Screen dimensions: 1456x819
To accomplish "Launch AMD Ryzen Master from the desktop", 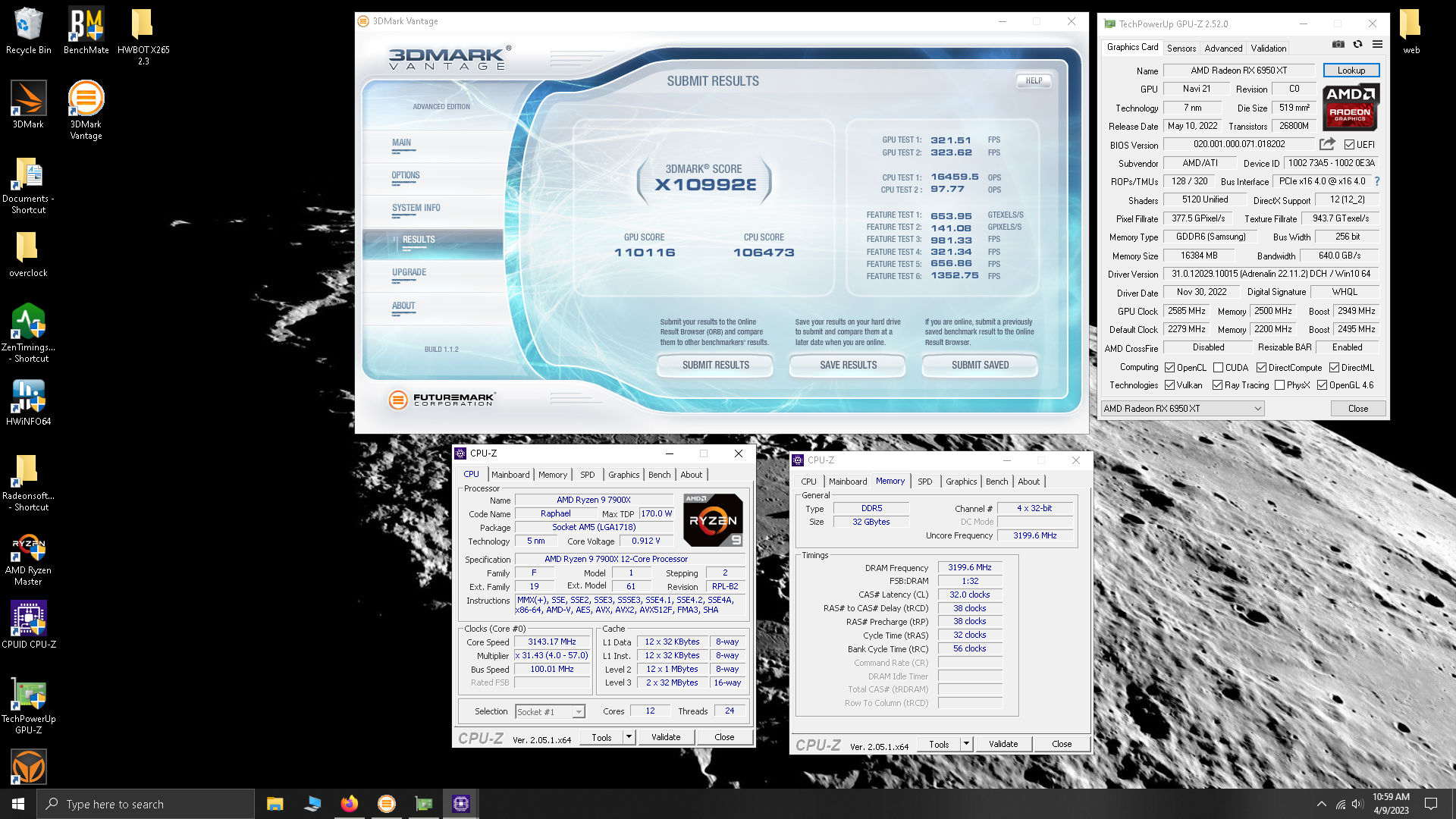I will point(28,560).
